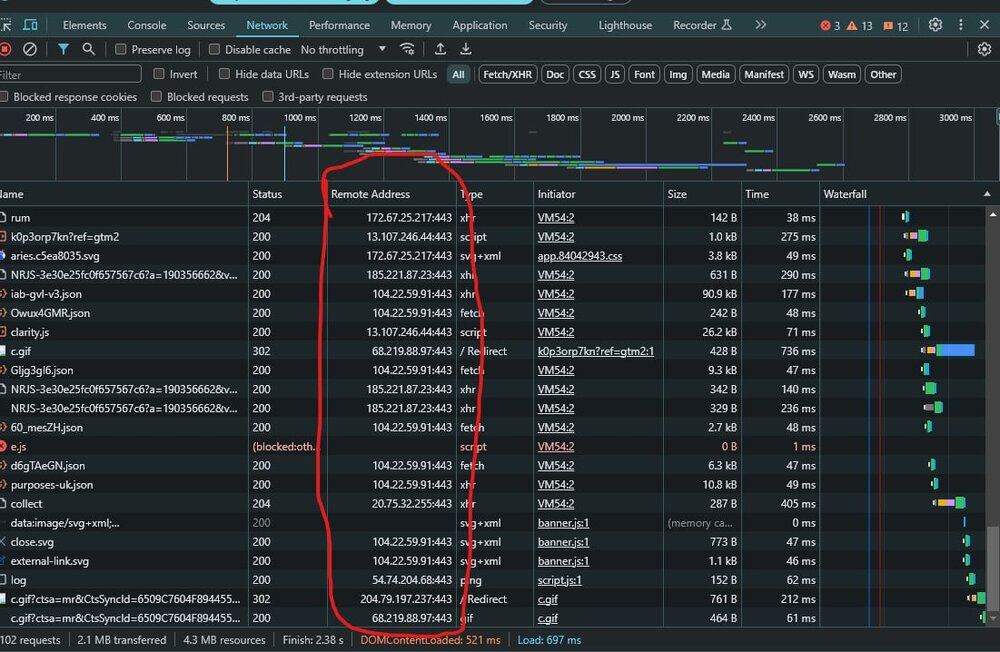Click into the Filter text field
Image resolution: width=1000 pixels, height=652 pixels.
70,75
